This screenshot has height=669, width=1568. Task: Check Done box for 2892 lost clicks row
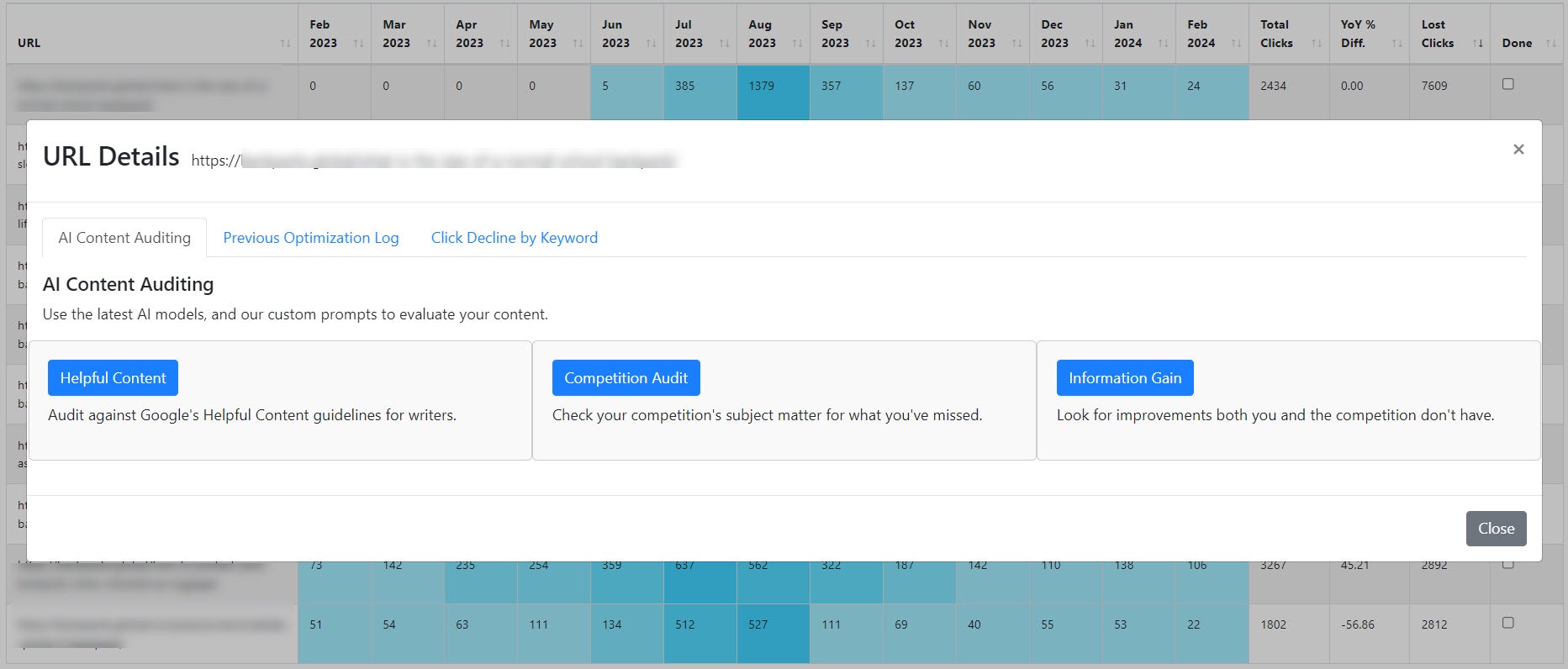[x=1508, y=564]
